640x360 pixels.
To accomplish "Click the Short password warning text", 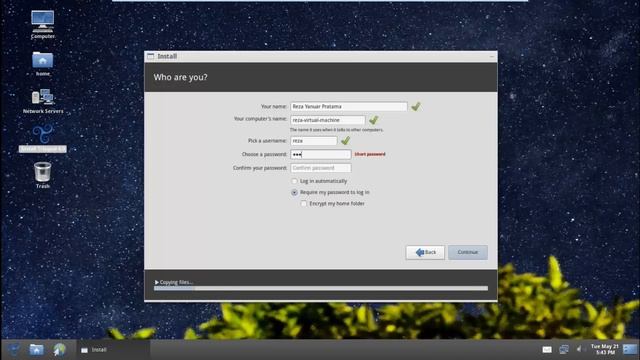I will [x=370, y=154].
